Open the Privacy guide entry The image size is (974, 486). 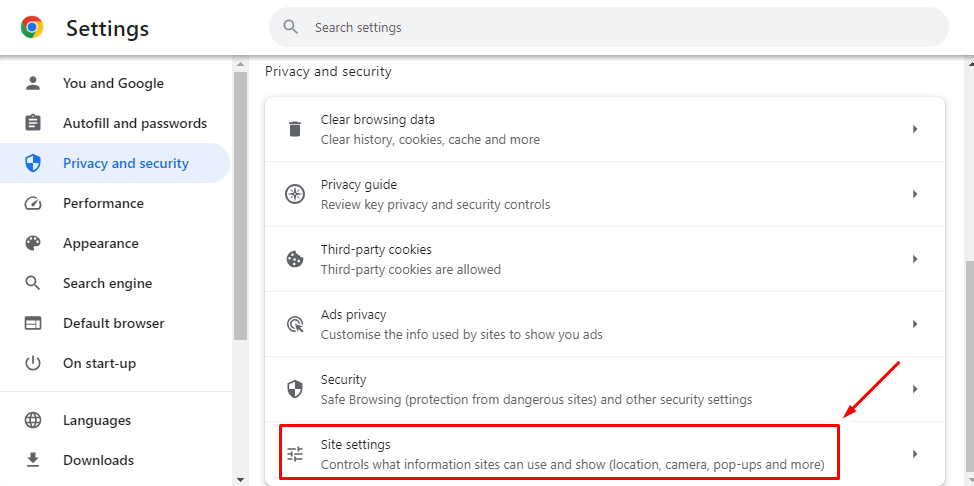pos(604,194)
